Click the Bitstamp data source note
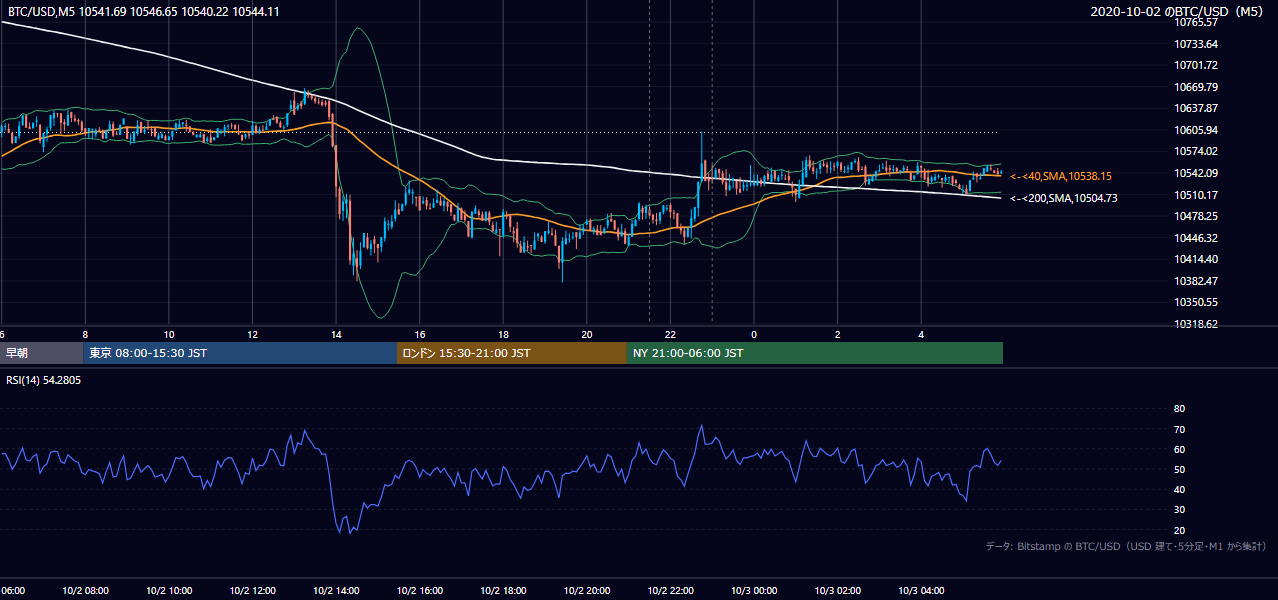Viewport: 1278px width, 600px height. [x=1126, y=547]
